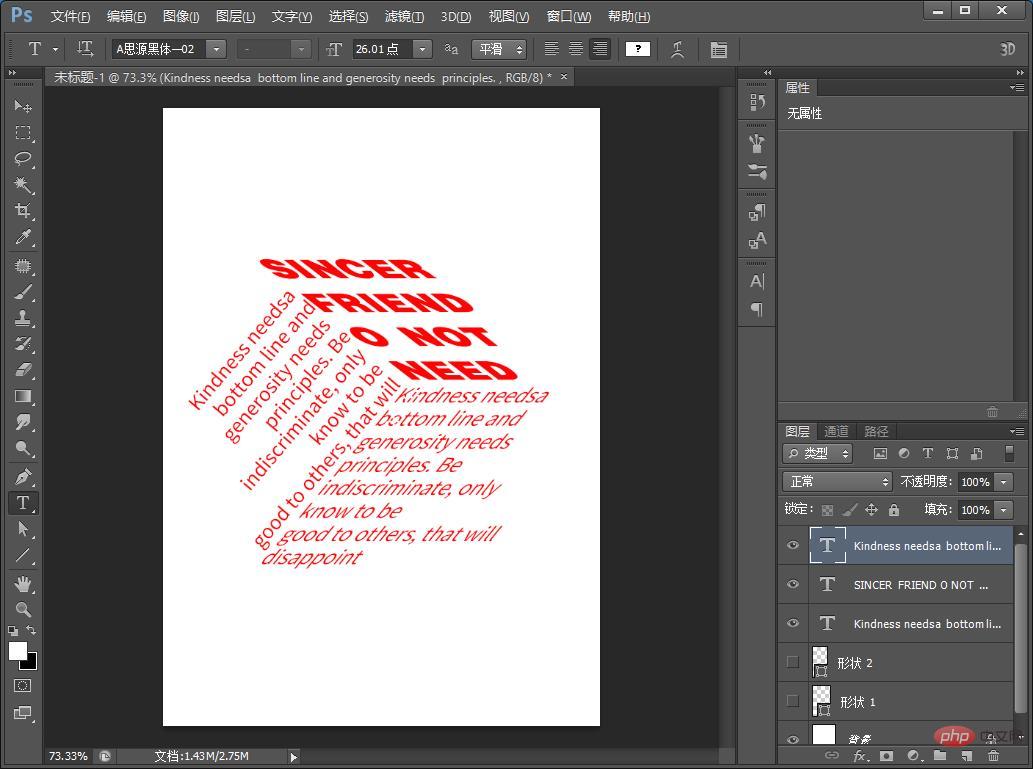Open the layer blend mode dropdown 正常
The image size is (1033, 769).
[836, 482]
